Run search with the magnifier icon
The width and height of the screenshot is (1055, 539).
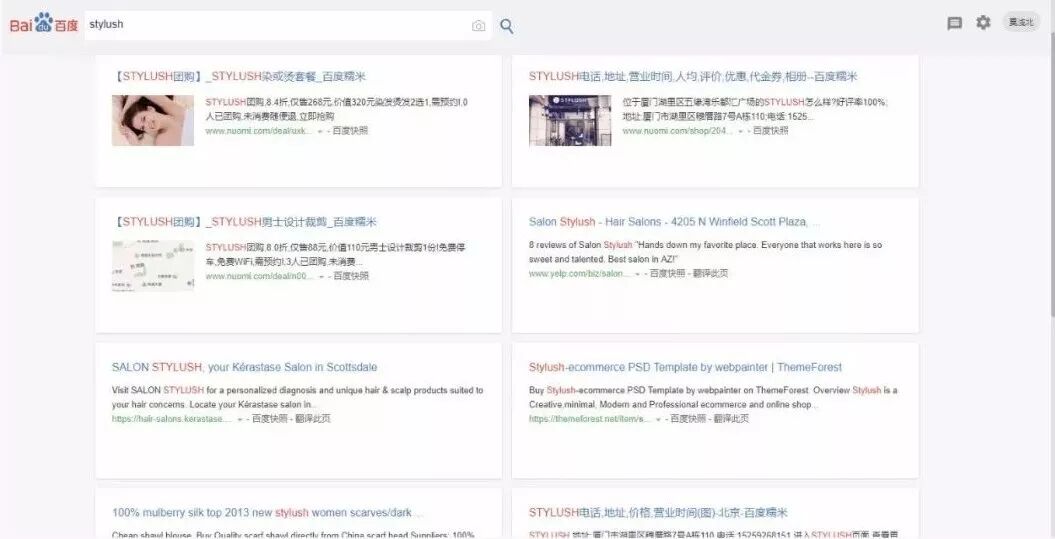[507, 26]
